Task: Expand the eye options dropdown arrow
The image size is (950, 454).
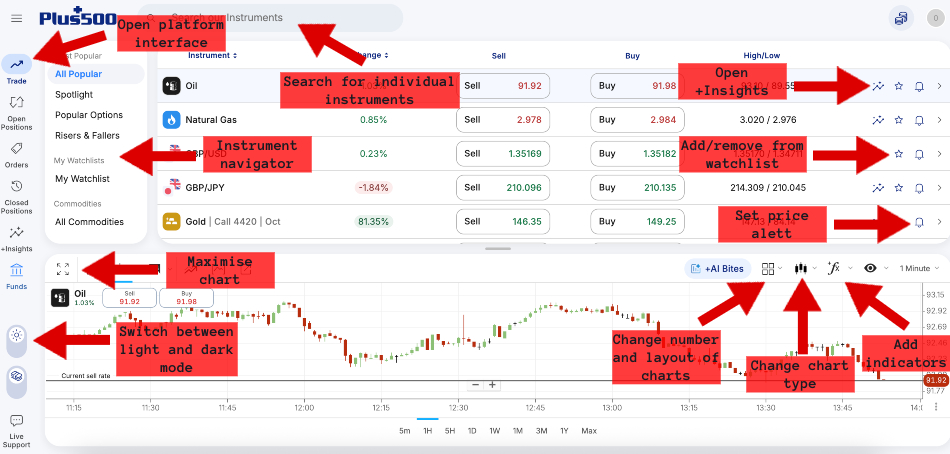Action: [886, 269]
